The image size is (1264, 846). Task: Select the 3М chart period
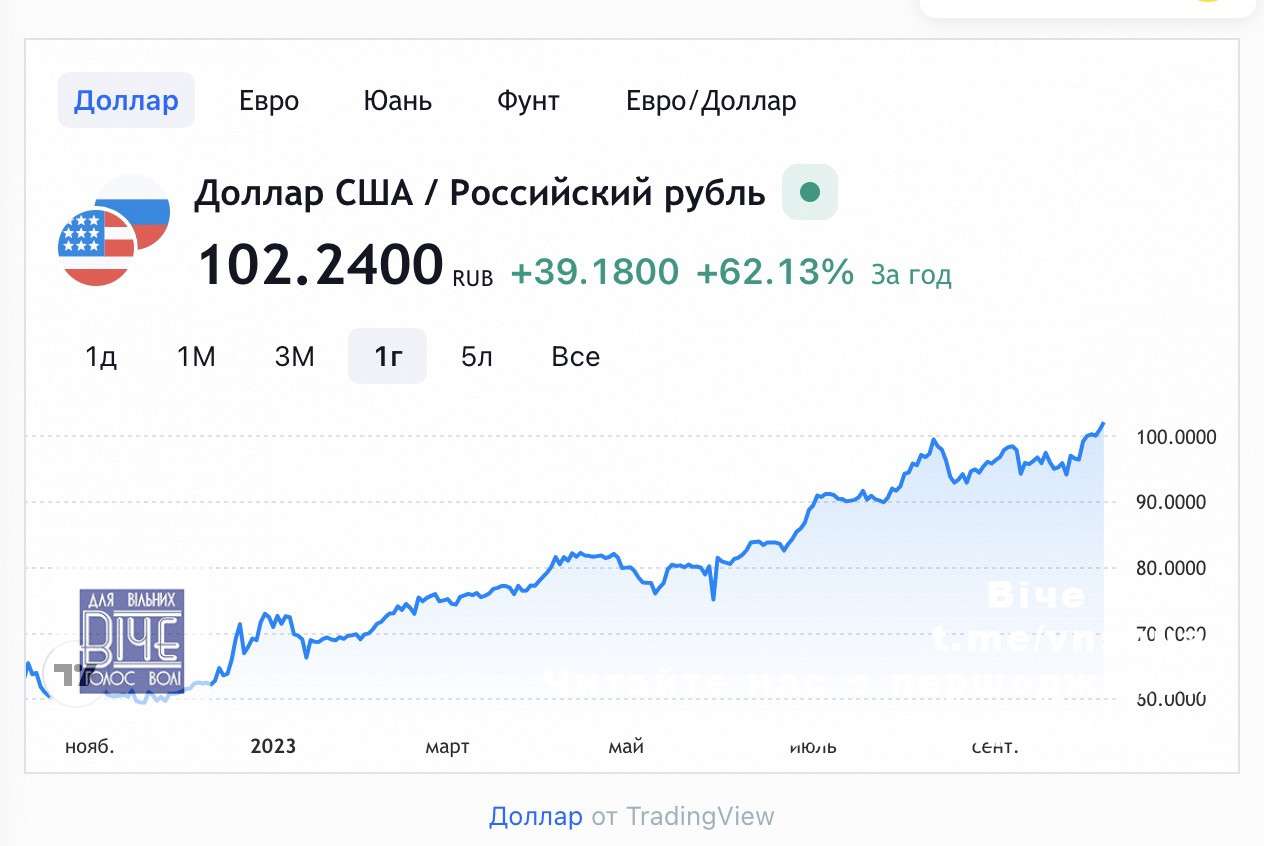click(x=294, y=357)
